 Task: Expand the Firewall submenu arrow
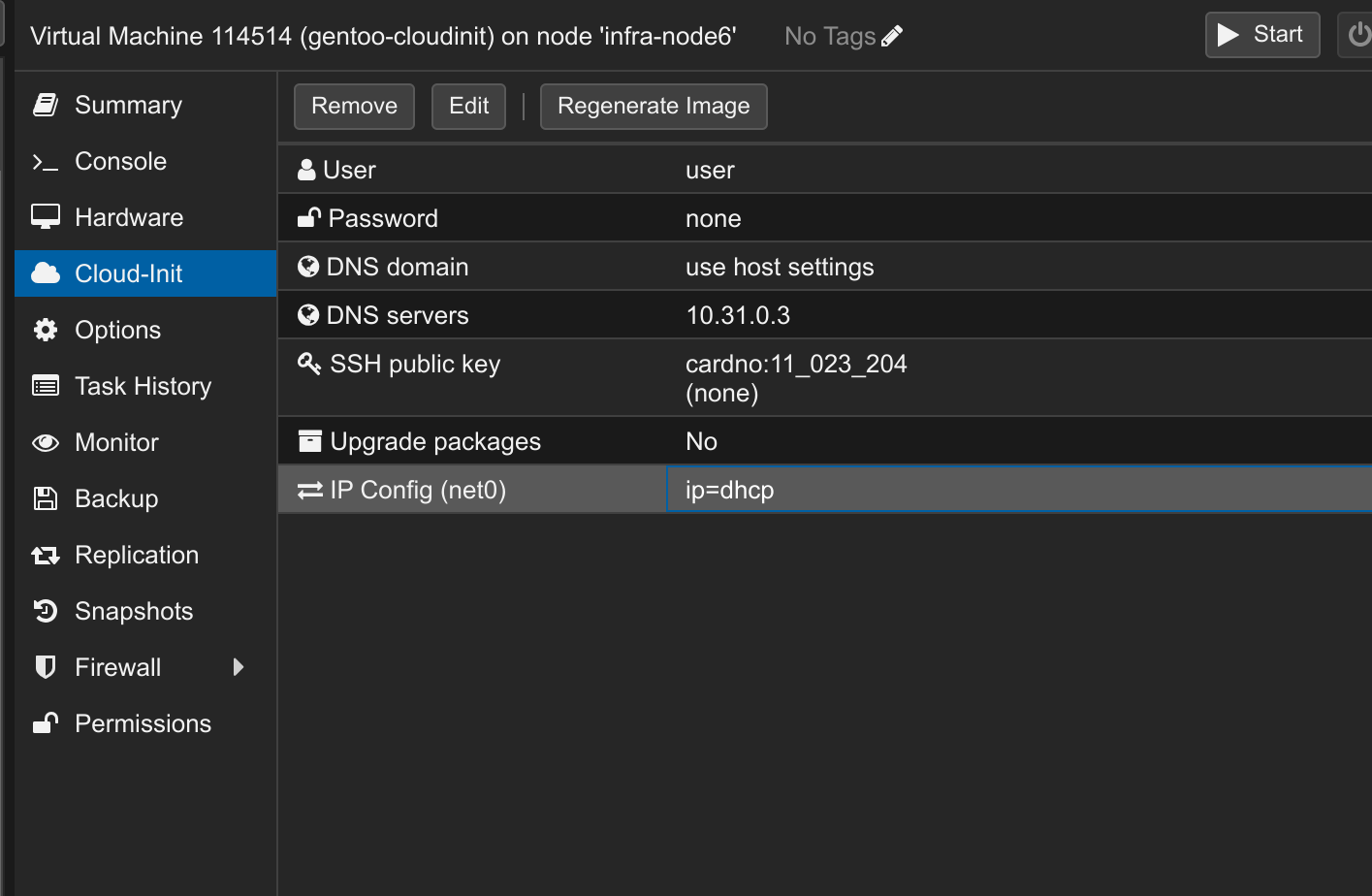pyautogui.click(x=239, y=667)
